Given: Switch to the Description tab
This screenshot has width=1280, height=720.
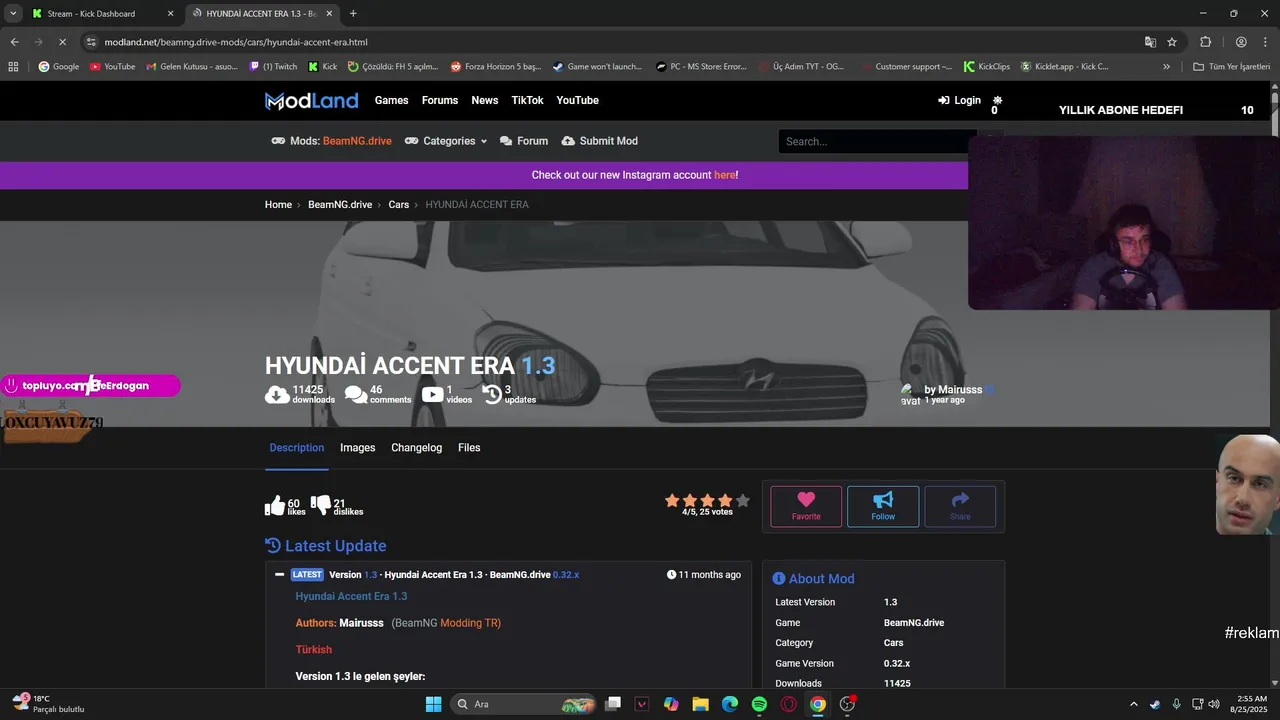Looking at the screenshot, I should pos(297,448).
